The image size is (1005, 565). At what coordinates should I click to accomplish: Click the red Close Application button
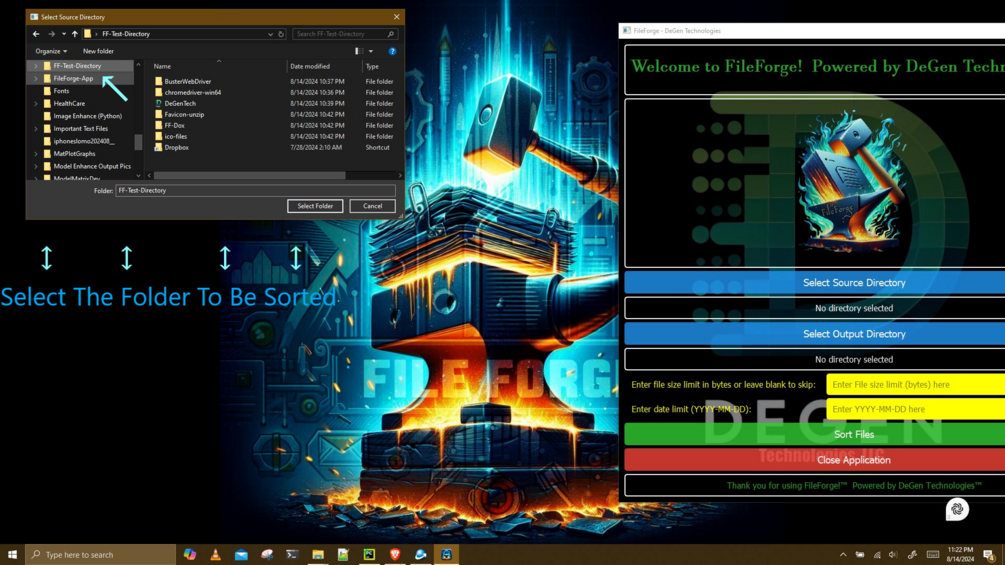click(x=815, y=460)
